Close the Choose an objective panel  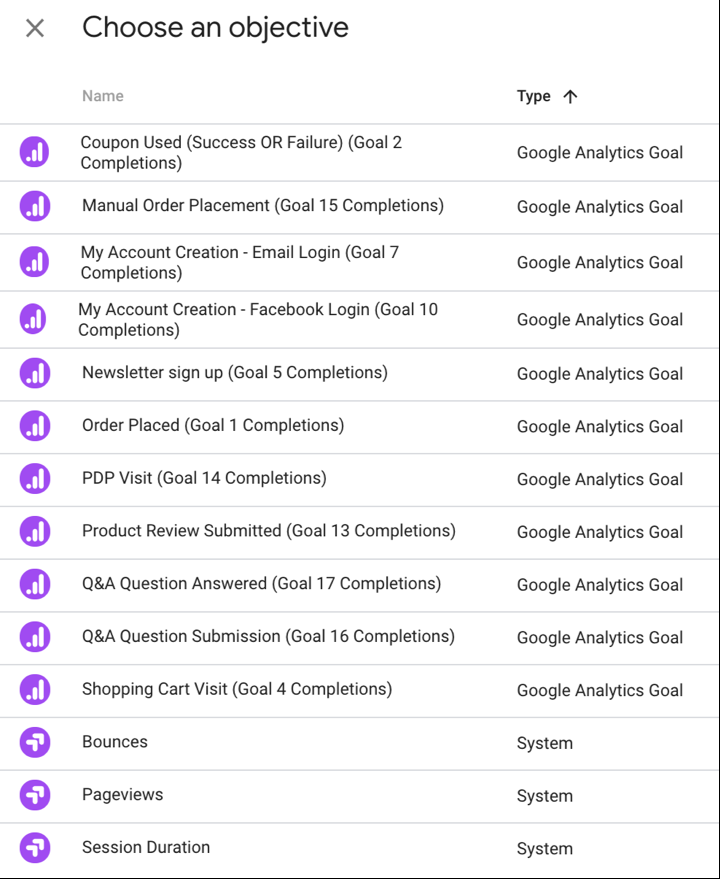(35, 28)
